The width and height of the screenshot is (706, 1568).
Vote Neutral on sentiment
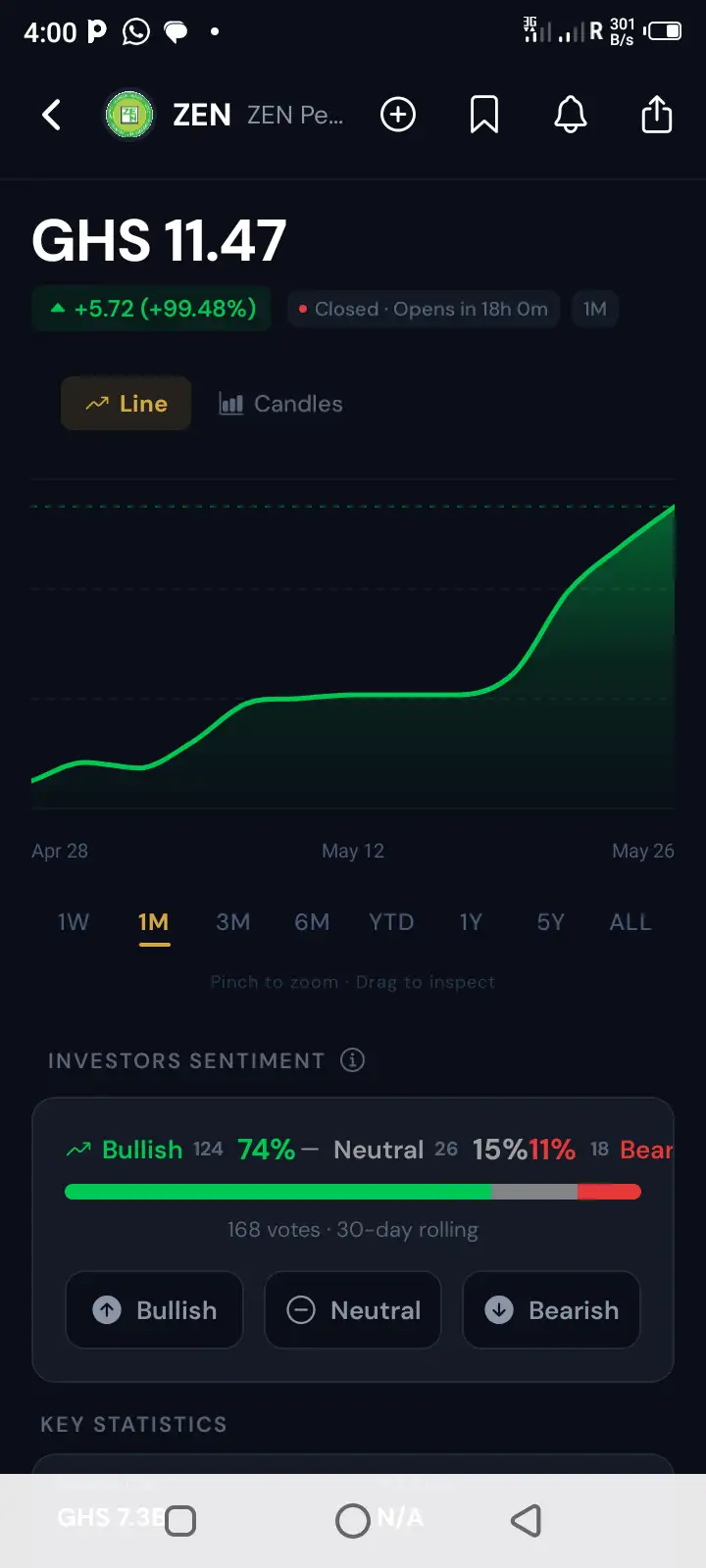pyautogui.click(x=353, y=1310)
